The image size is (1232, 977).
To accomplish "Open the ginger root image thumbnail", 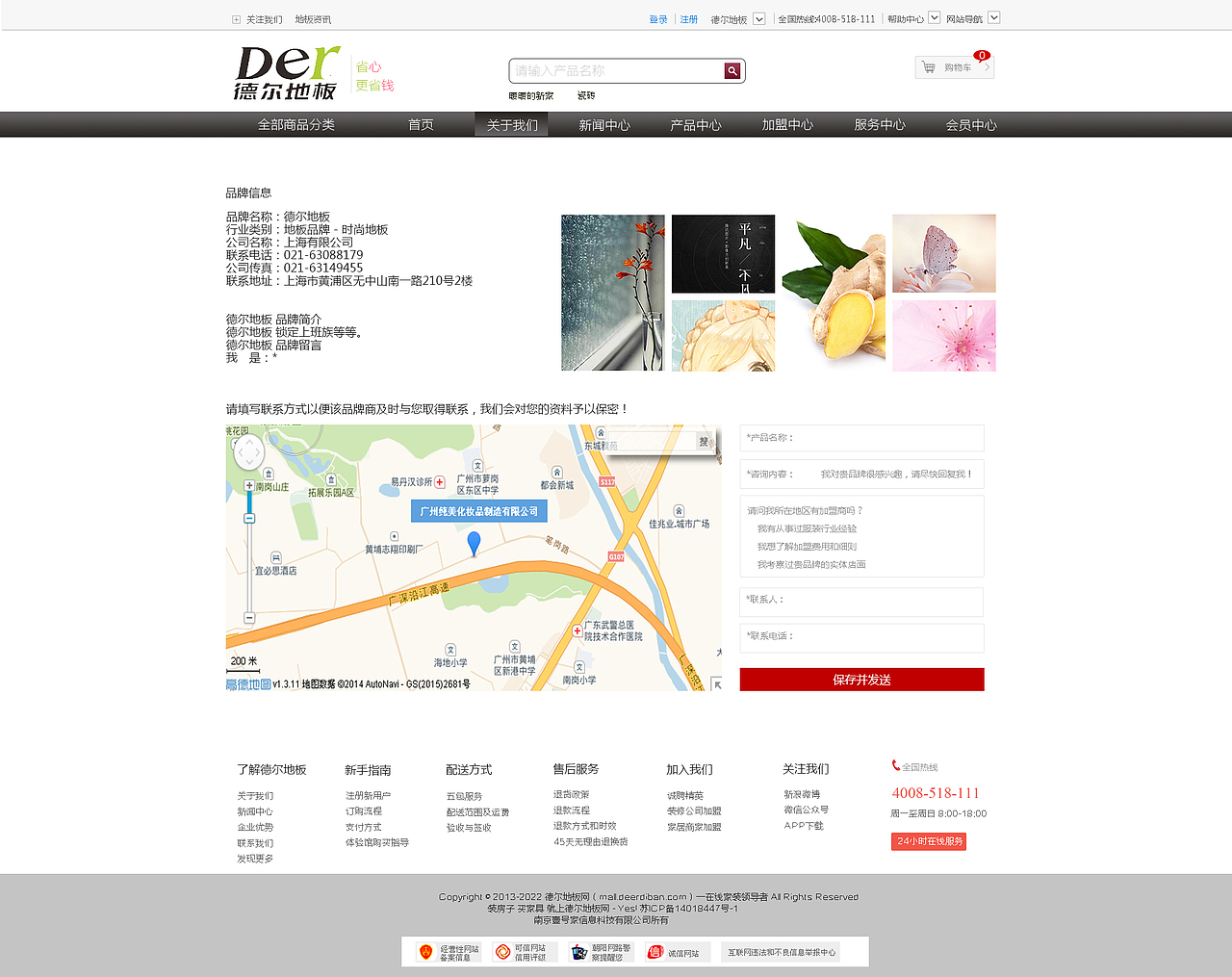I will (834, 293).
